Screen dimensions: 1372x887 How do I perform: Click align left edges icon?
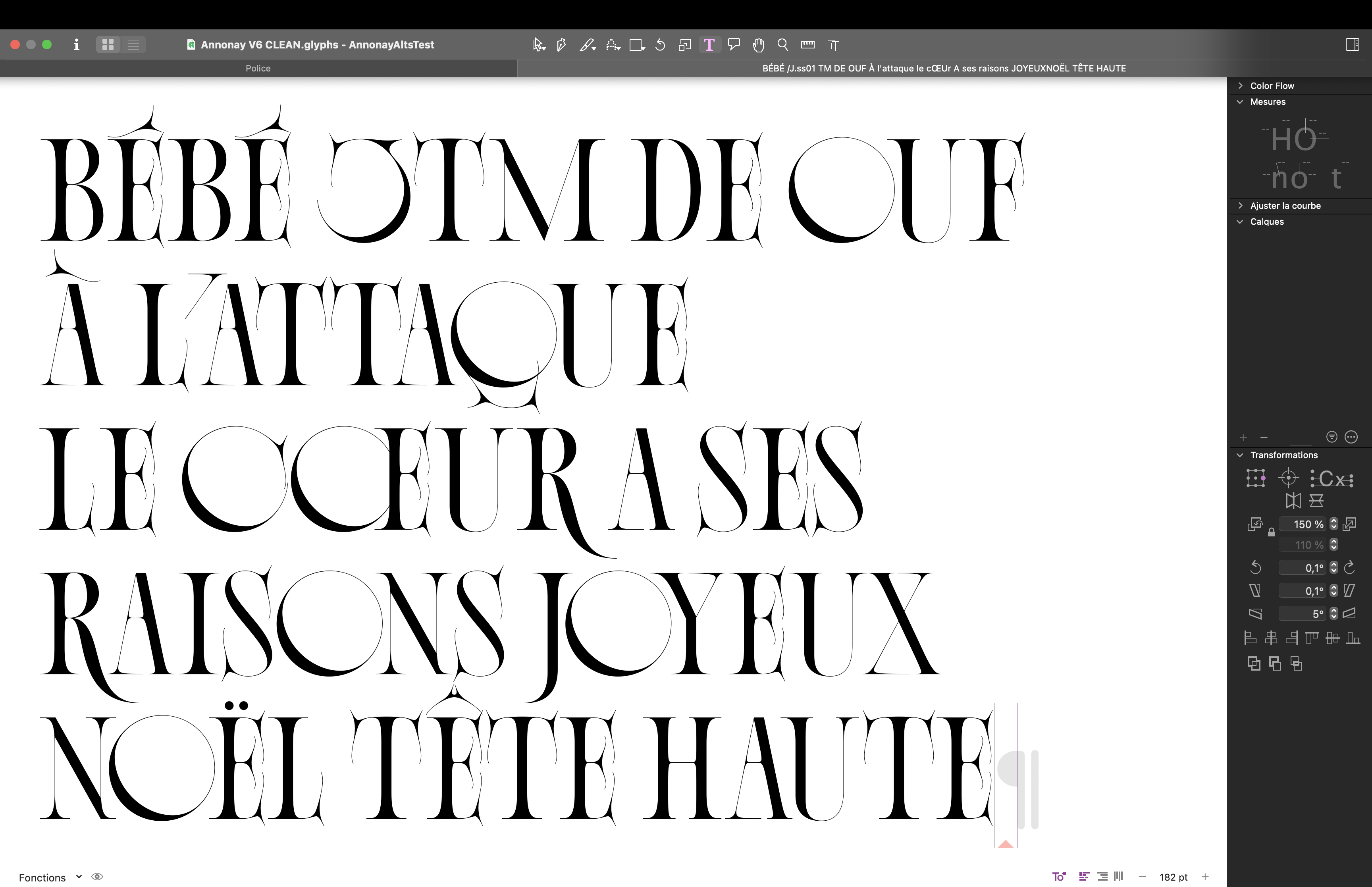(x=1250, y=638)
